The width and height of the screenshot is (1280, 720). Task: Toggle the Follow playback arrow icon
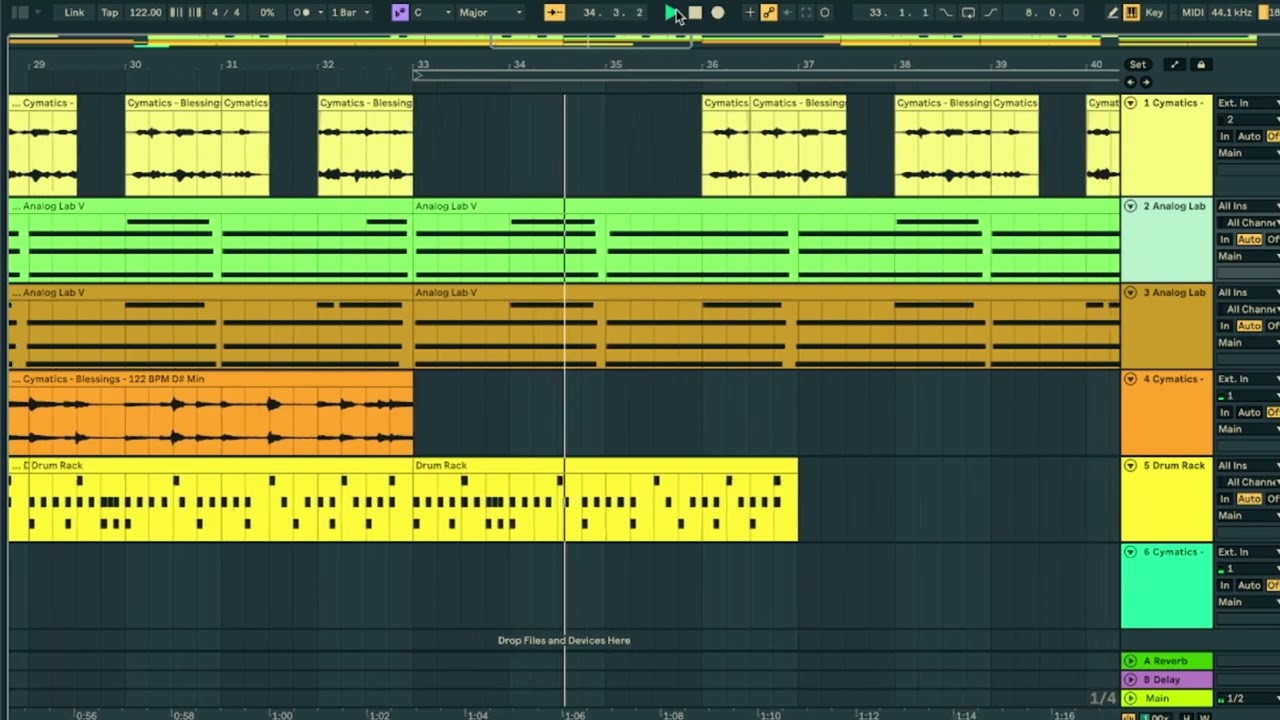[554, 13]
